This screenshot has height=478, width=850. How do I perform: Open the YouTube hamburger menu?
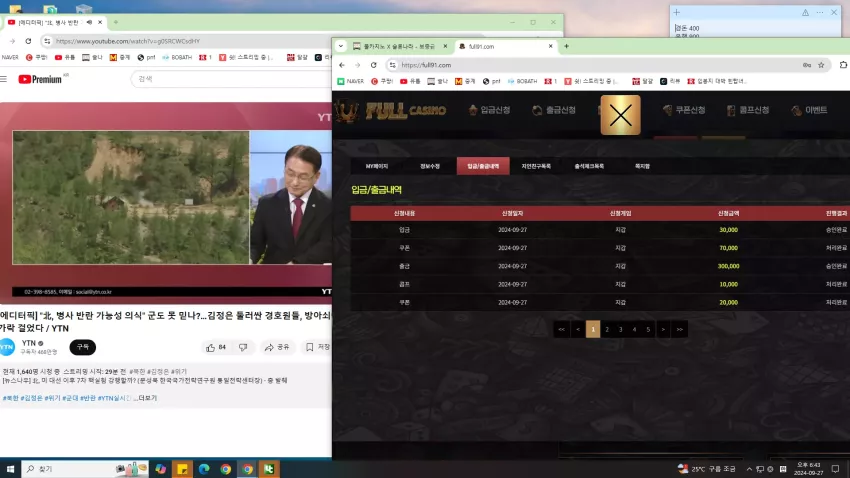click(x=4, y=79)
